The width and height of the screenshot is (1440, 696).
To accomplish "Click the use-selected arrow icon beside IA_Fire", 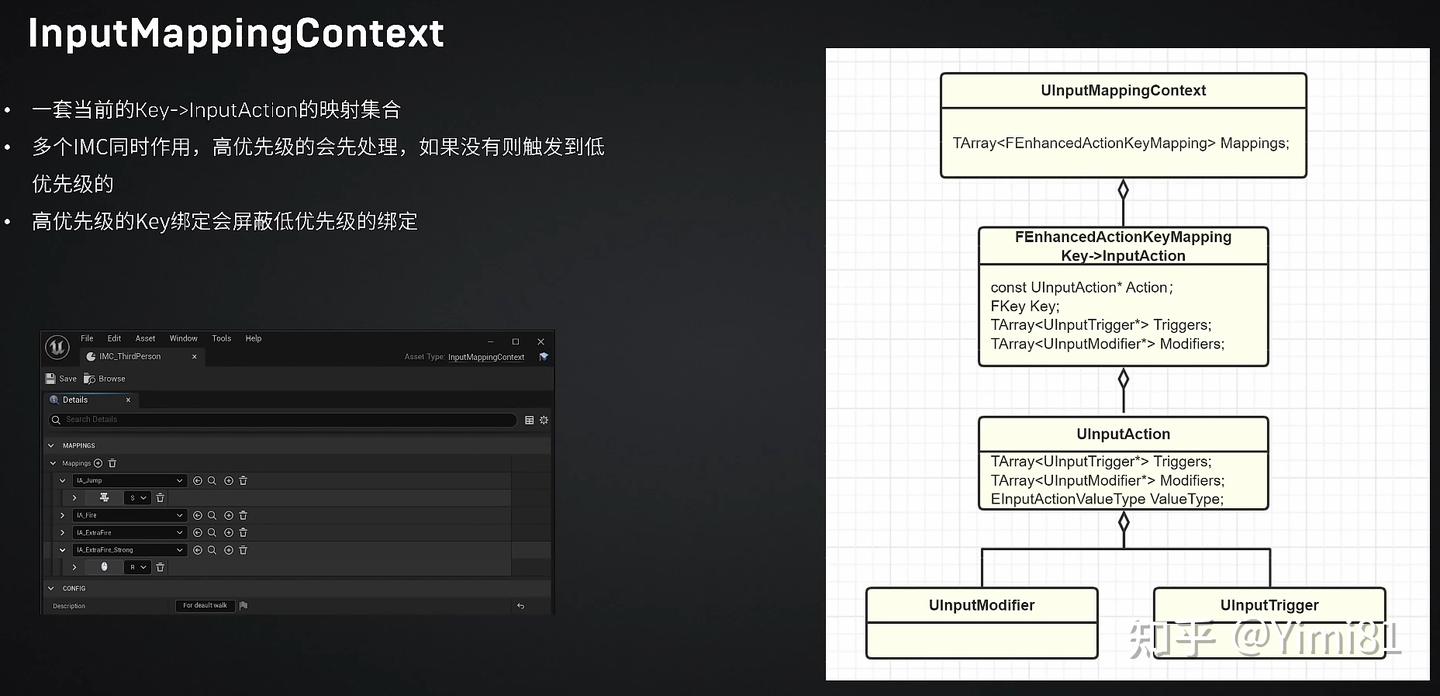I will 197,515.
